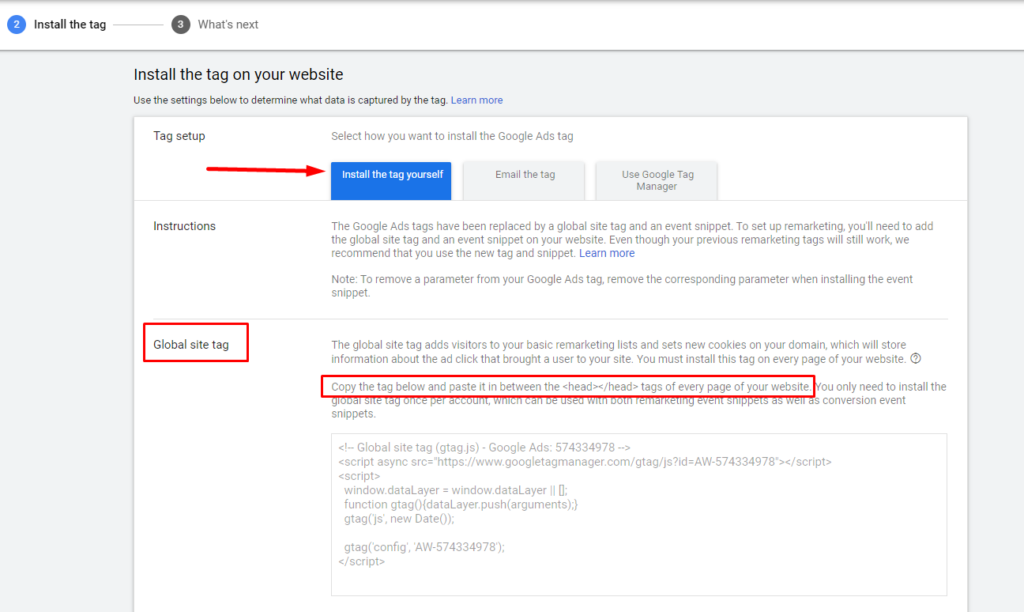
Task: Open the Learn more link under page title
Action: click(477, 100)
